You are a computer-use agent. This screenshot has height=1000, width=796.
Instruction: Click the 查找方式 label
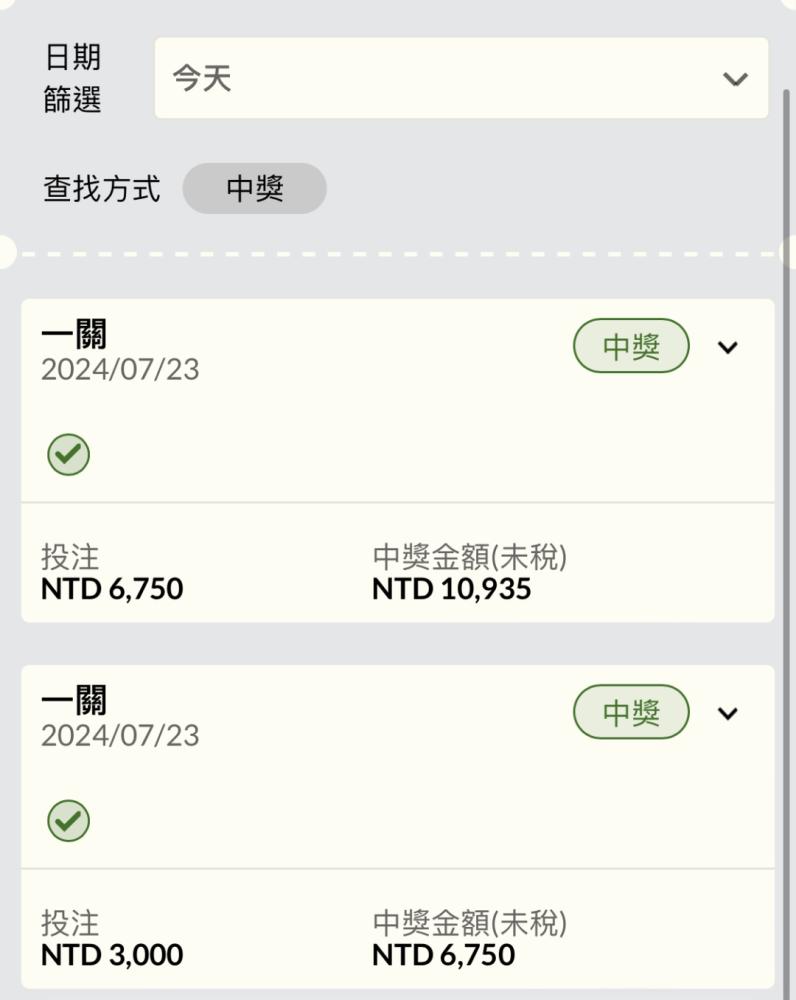pyautogui.click(x=101, y=189)
